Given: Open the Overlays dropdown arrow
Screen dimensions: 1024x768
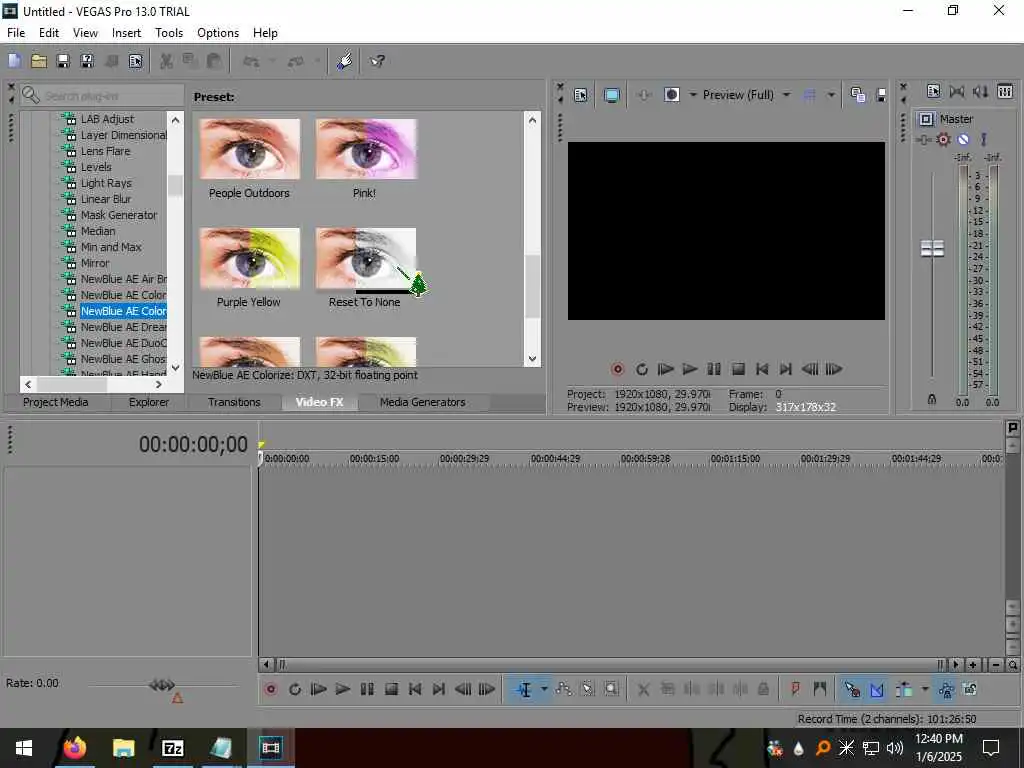Looking at the screenshot, I should pos(831,95).
